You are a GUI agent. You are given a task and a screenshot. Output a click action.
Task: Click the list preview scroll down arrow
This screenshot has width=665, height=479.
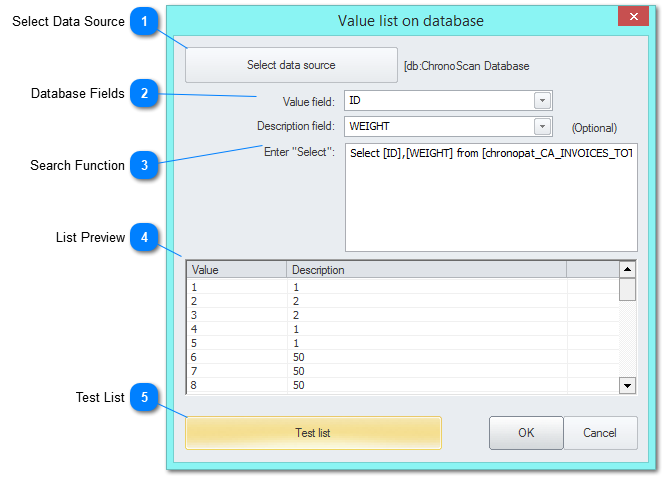coord(627,386)
